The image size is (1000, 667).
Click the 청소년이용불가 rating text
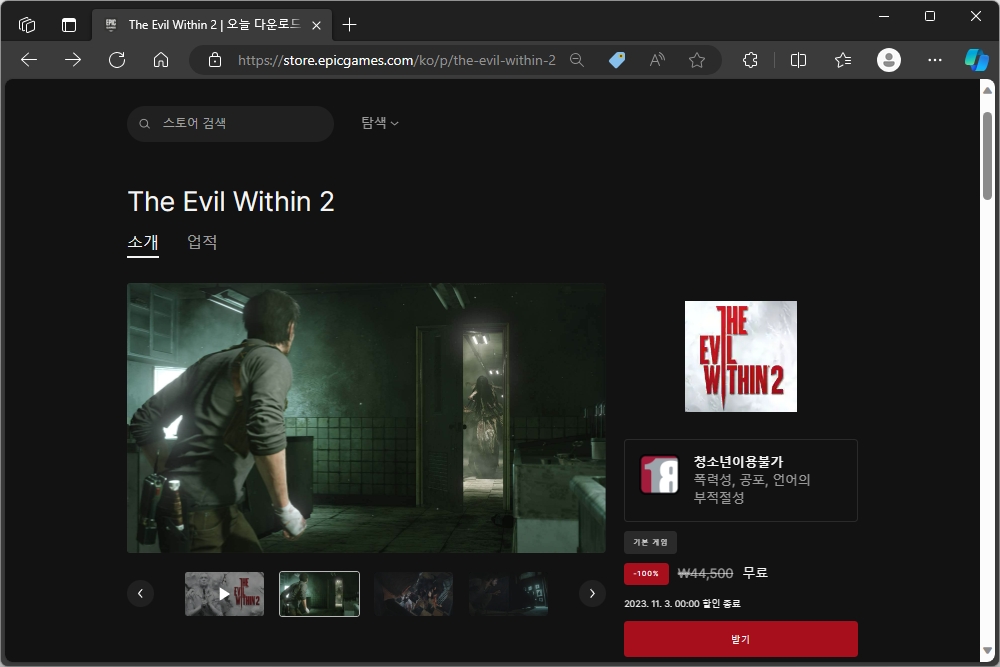(x=739, y=462)
